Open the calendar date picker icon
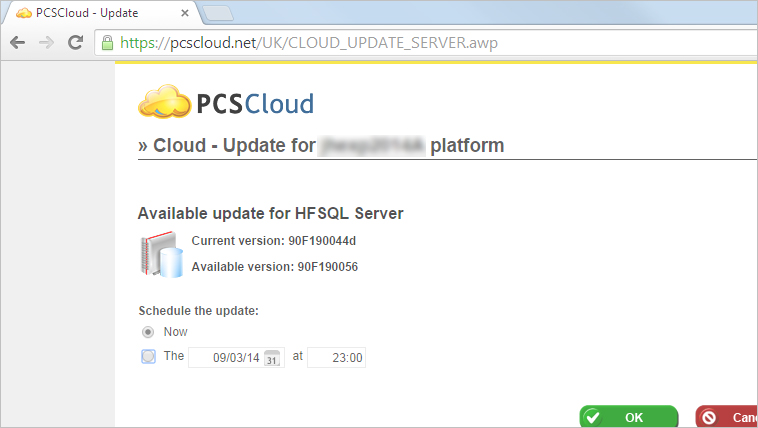This screenshot has height=428, width=758. [x=272, y=358]
